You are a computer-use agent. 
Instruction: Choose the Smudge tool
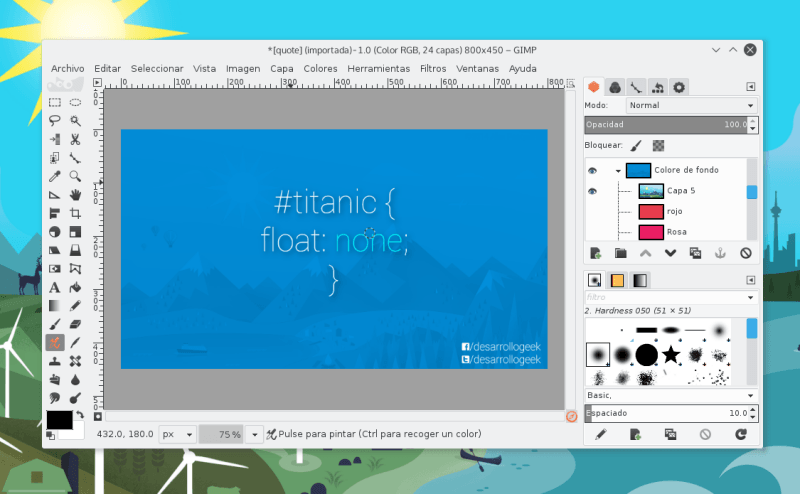tap(55, 398)
